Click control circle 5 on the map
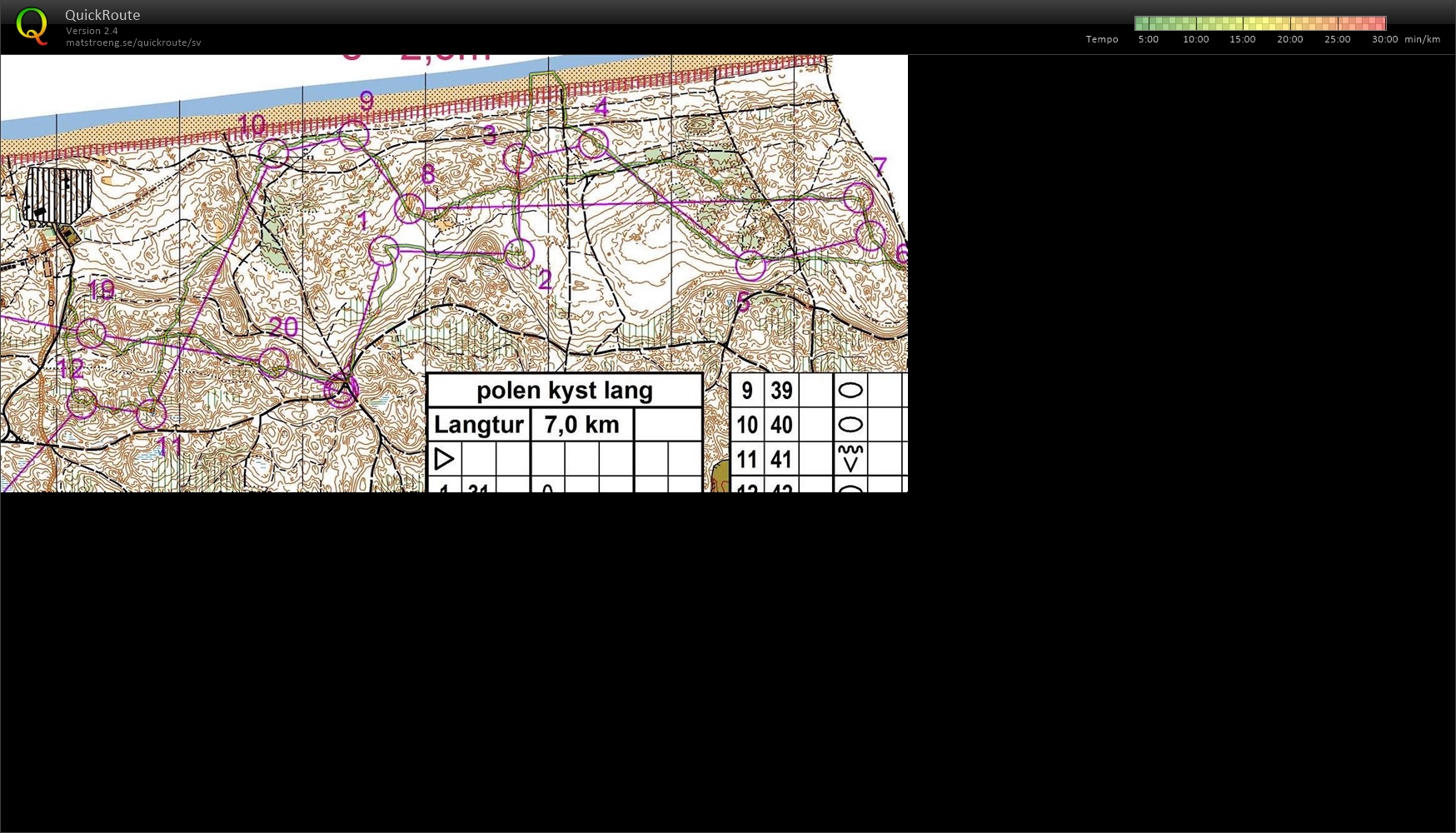Viewport: 1456px width, 833px height. [x=750, y=266]
